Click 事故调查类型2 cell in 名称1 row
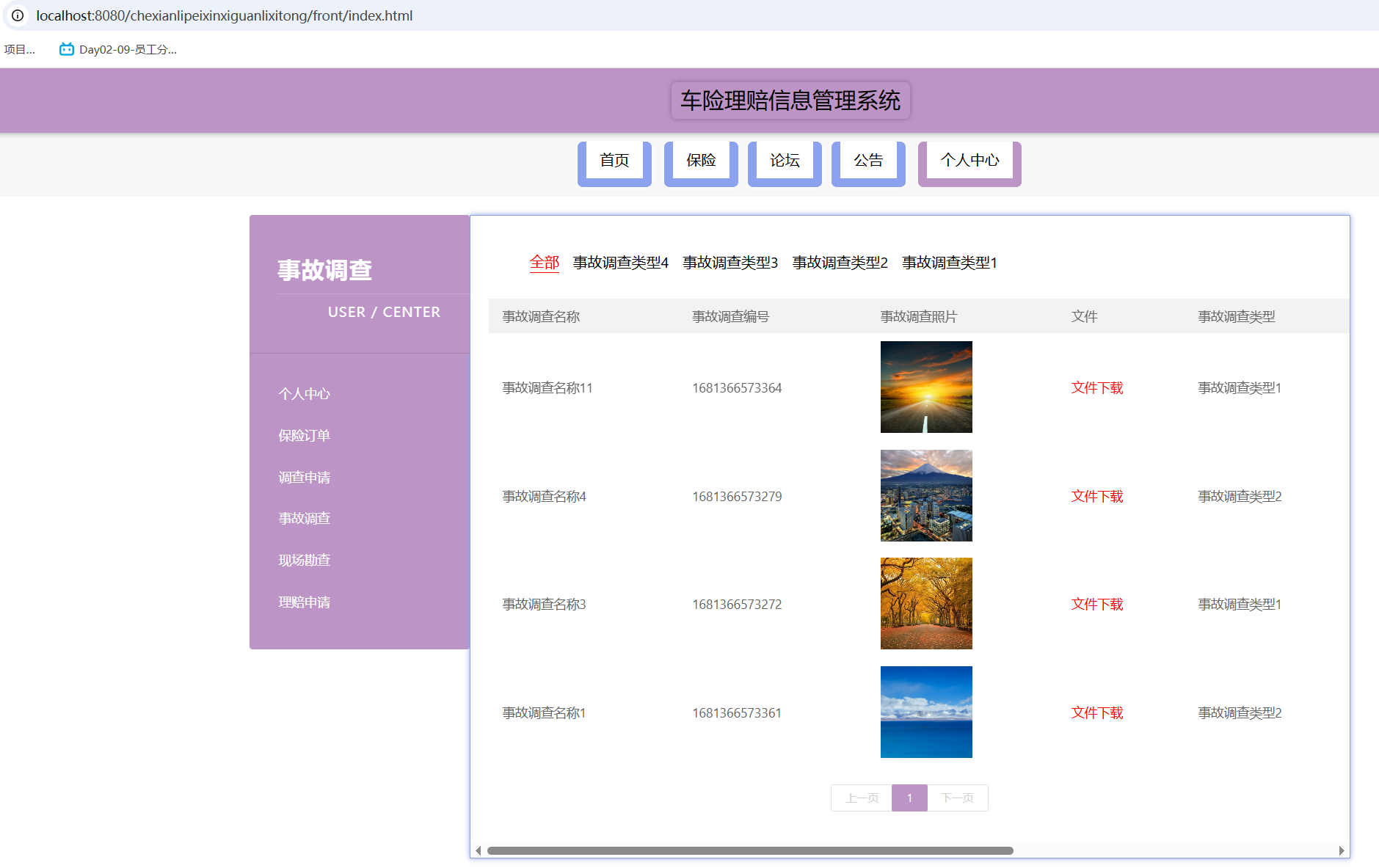This screenshot has height=868, width=1379. (x=1240, y=713)
